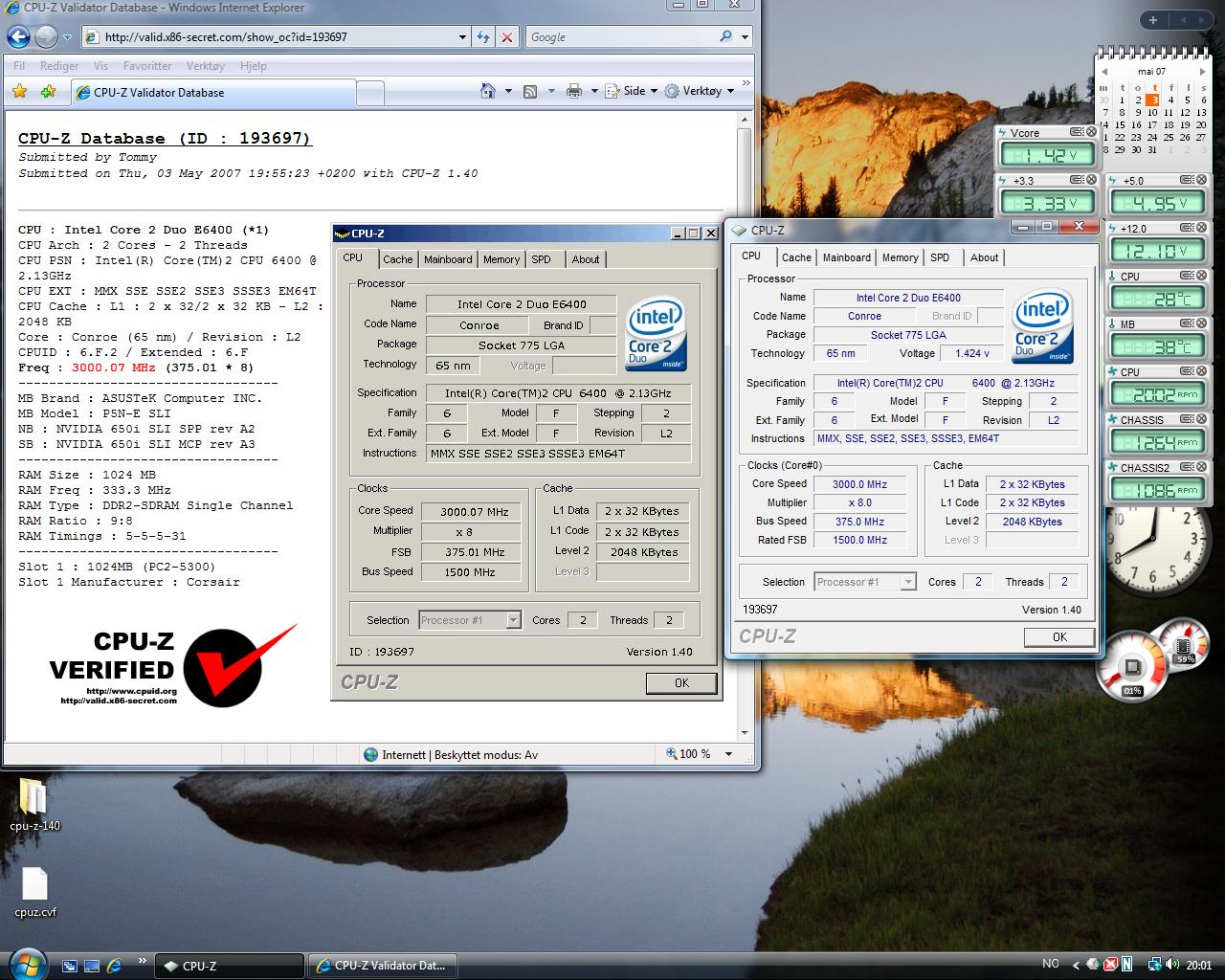The height and width of the screenshot is (980, 1225).
Task: Click the system clock showing 20:01
Action: coord(1199,966)
